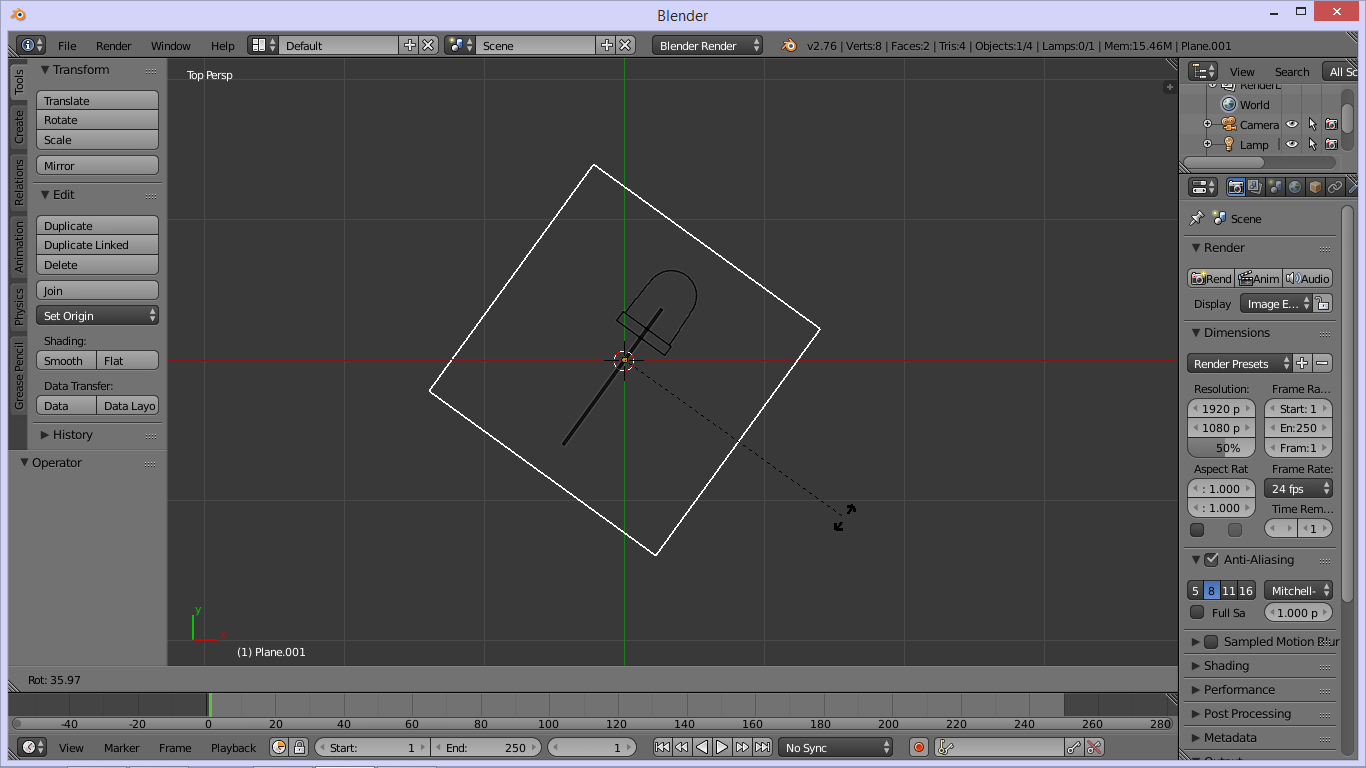Viewport: 1366px width, 768px height.
Task: Select anti-aliasing samples 16
Action: click(1246, 591)
